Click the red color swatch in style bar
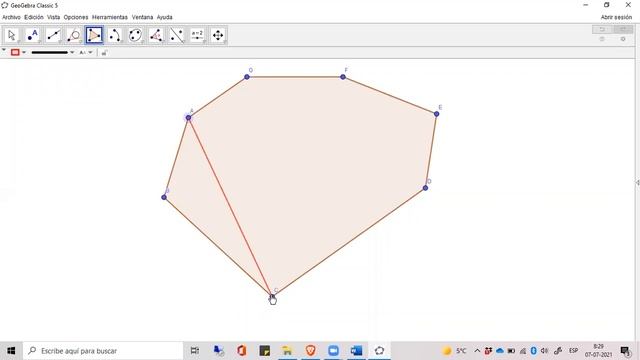The image size is (640, 360). tap(15, 52)
